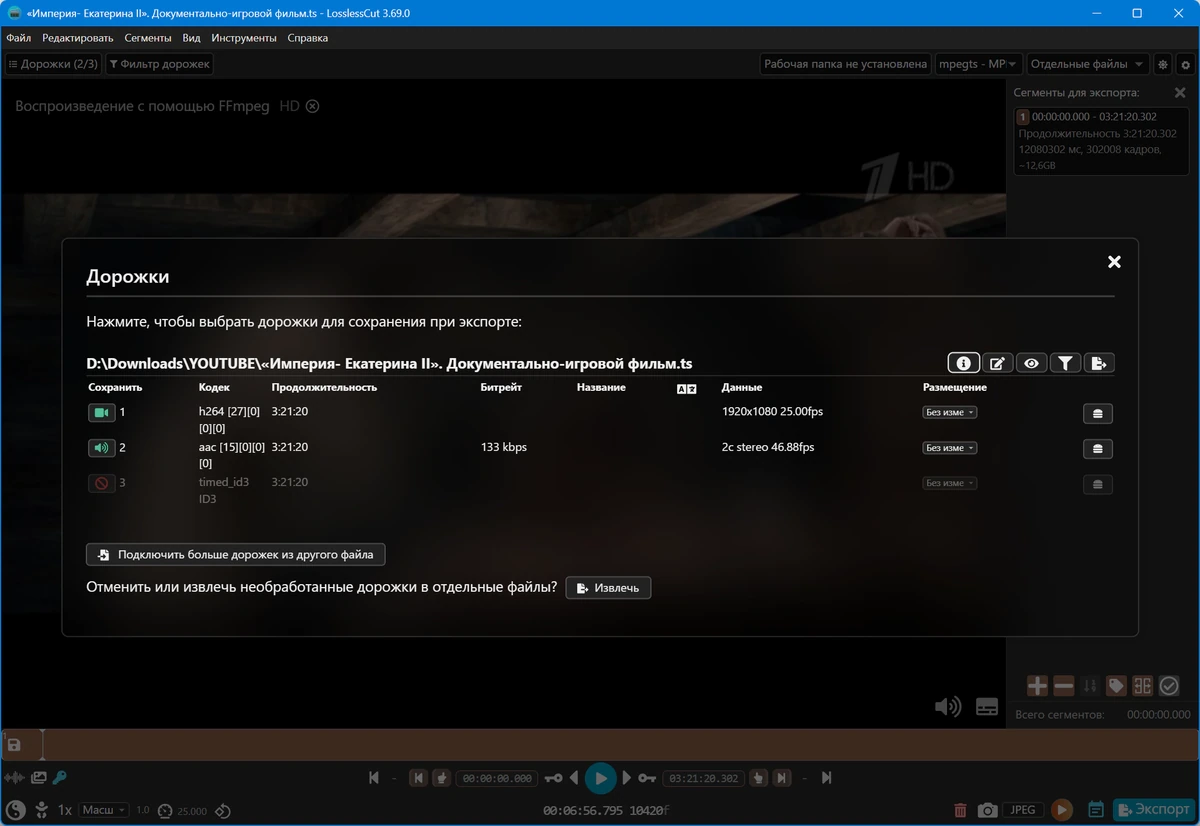Toggle all tracks with the eye icon
The image size is (1200, 826).
(1031, 363)
